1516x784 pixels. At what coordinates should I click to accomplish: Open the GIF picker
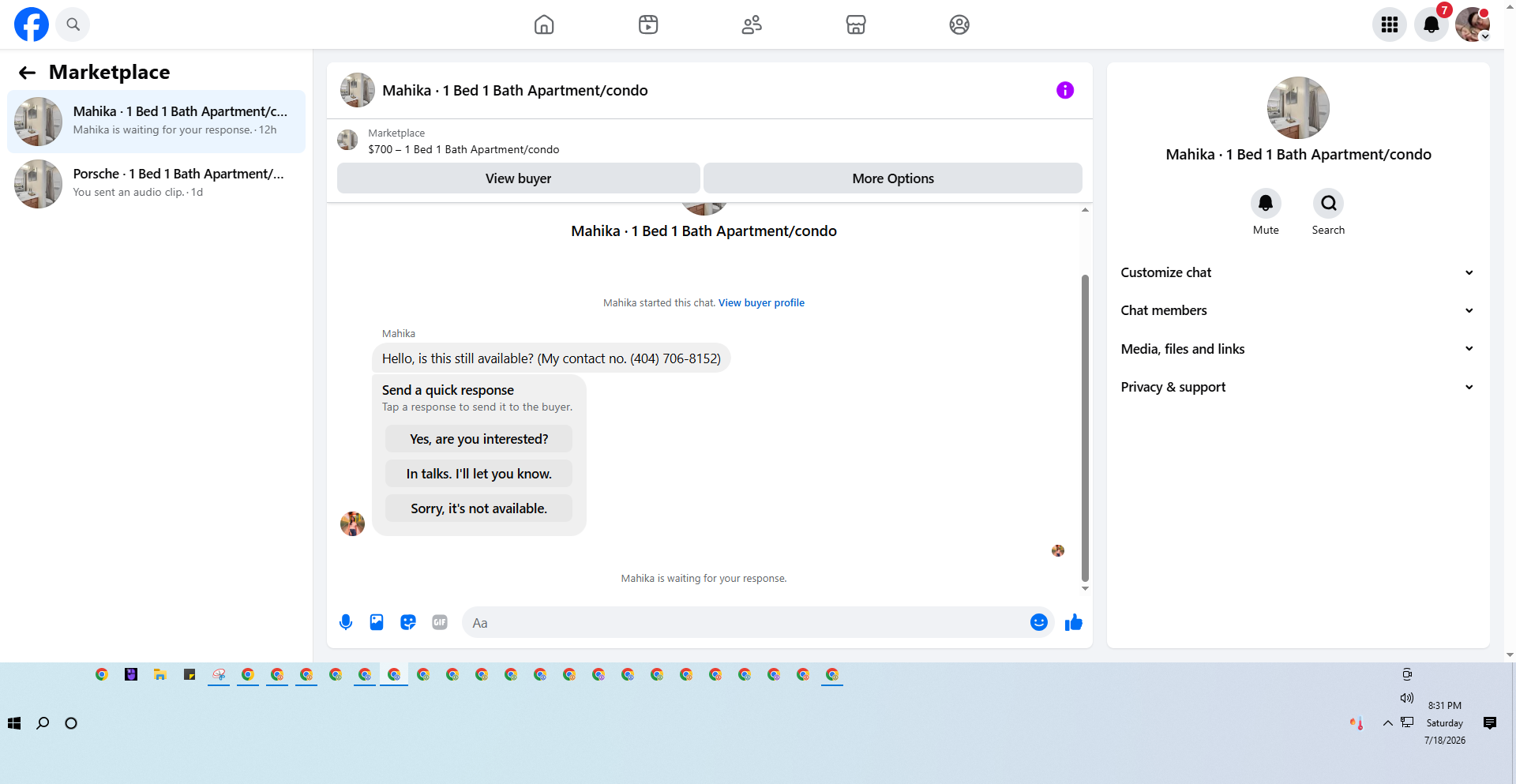pos(440,622)
